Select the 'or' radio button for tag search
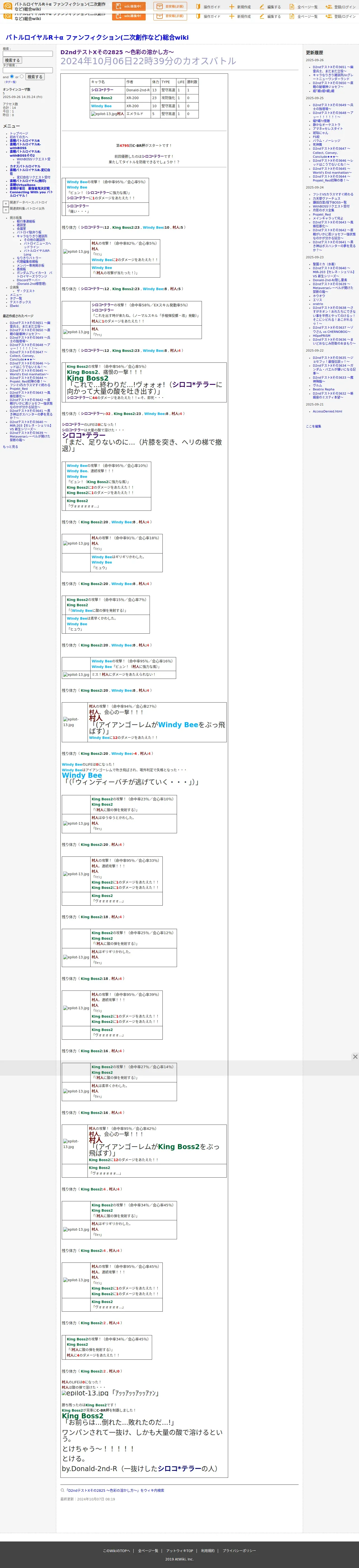Screen dimensions: 359x1568 point(21,77)
